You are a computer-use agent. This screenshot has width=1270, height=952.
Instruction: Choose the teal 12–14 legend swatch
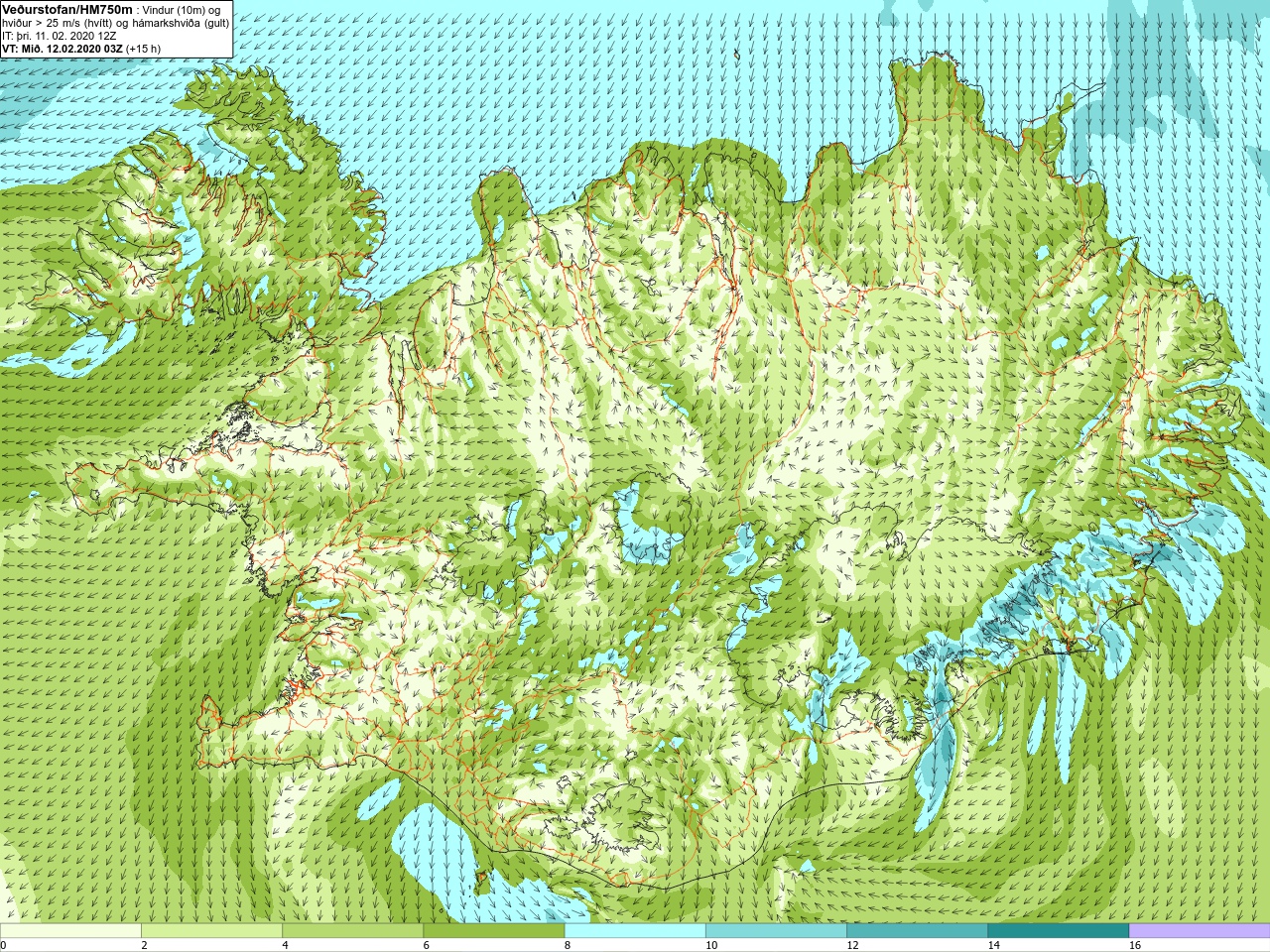click(x=918, y=931)
